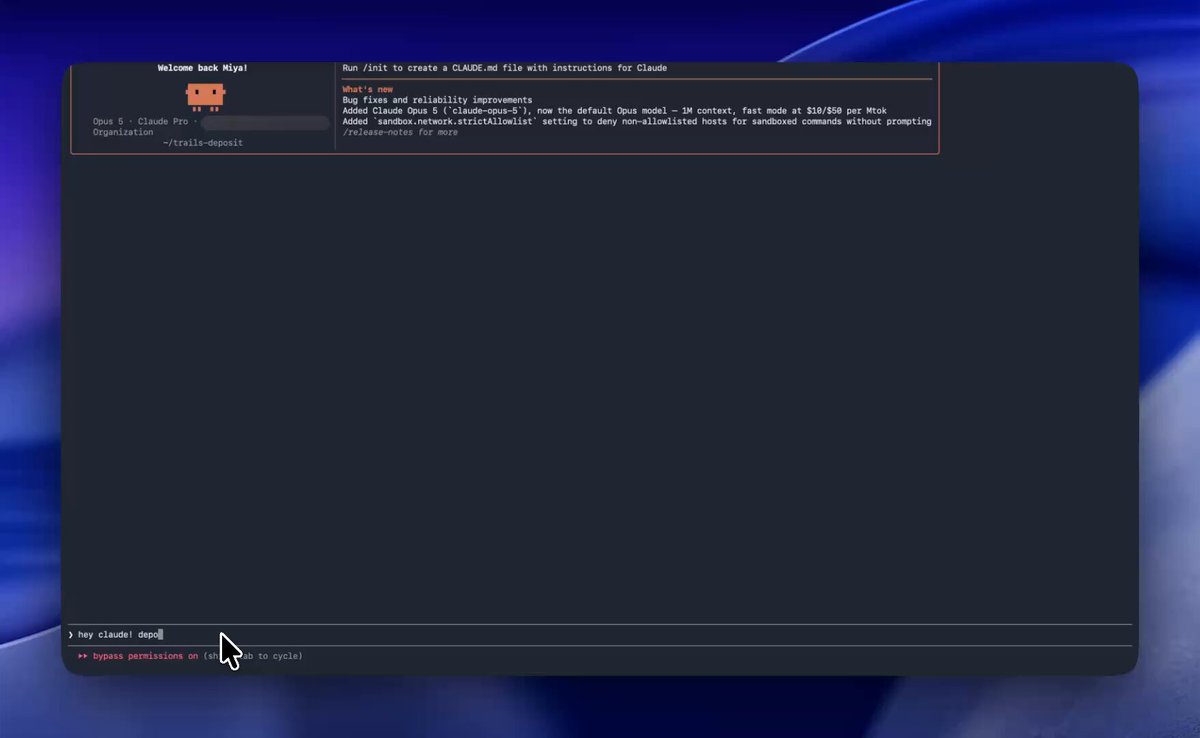Click the '/release-notes for more' hint
The height and width of the screenshot is (738, 1200).
pyautogui.click(x=400, y=132)
